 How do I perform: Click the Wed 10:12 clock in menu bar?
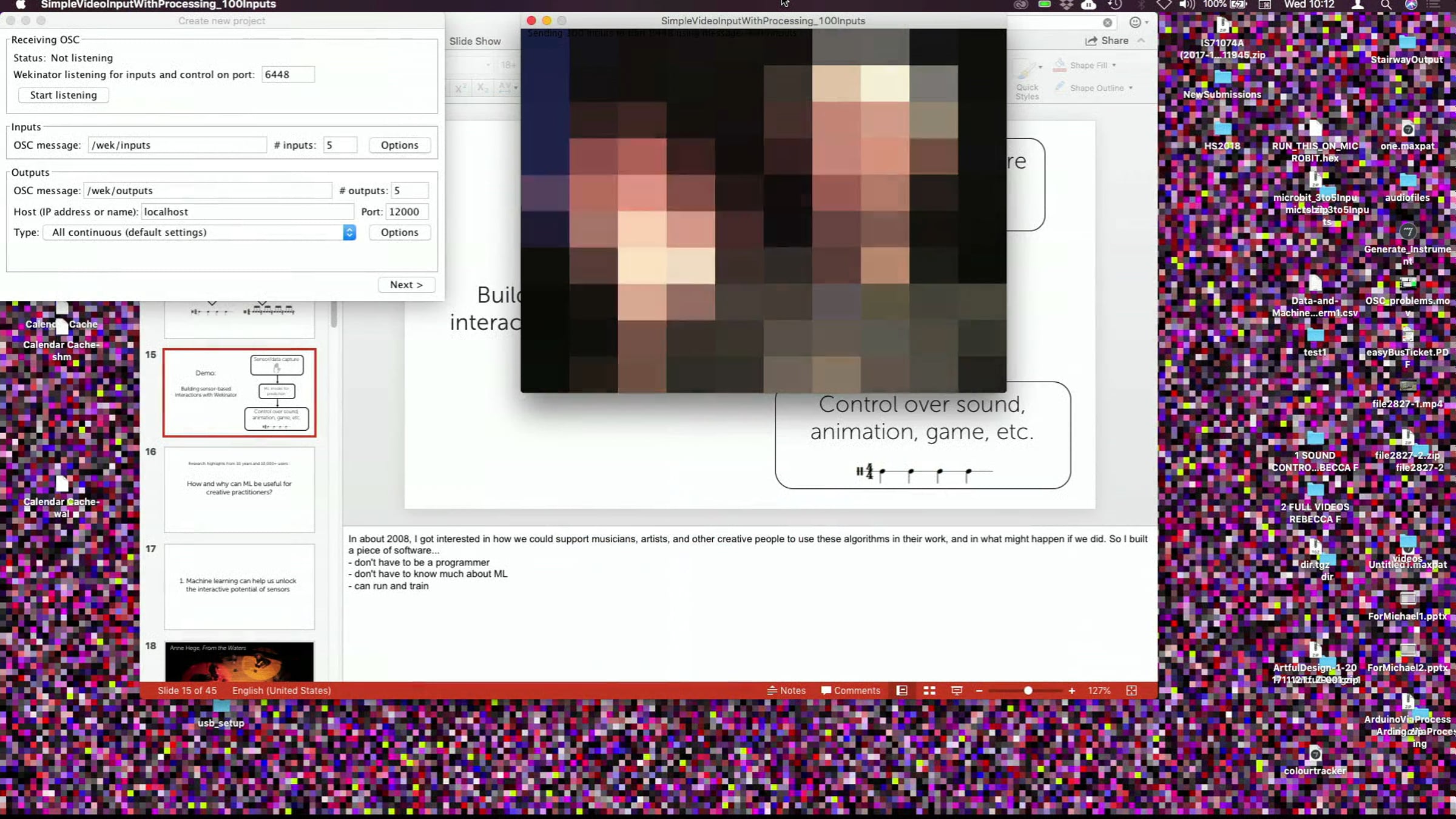pyautogui.click(x=1309, y=5)
